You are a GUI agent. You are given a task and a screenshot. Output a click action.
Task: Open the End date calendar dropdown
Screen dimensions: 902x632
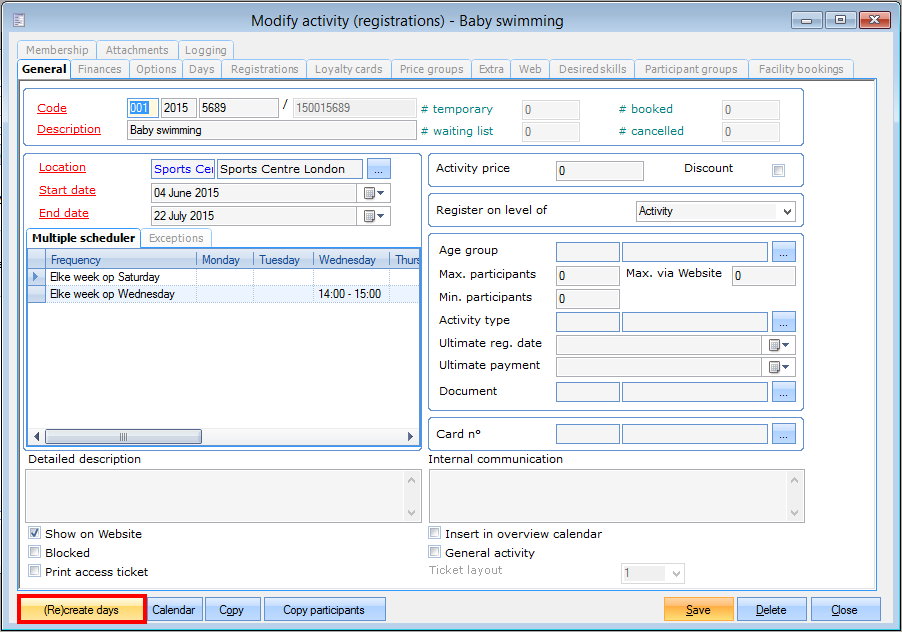point(375,216)
